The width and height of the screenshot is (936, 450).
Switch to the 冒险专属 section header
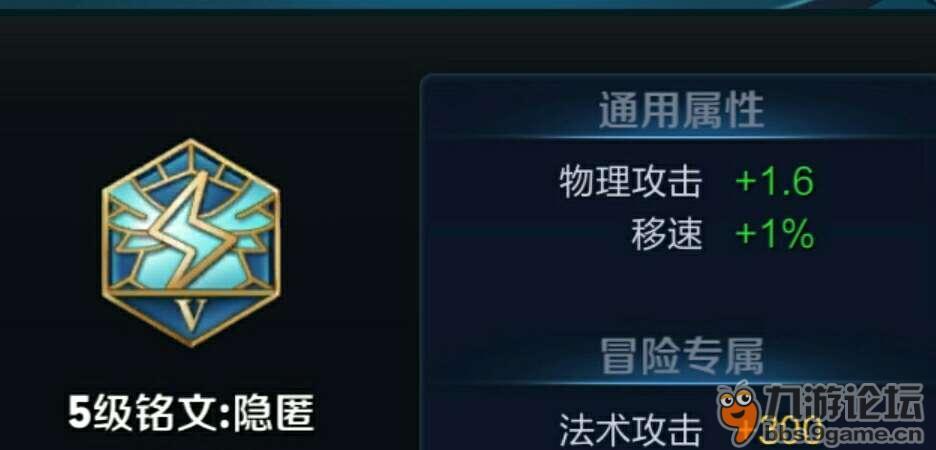[681, 356]
